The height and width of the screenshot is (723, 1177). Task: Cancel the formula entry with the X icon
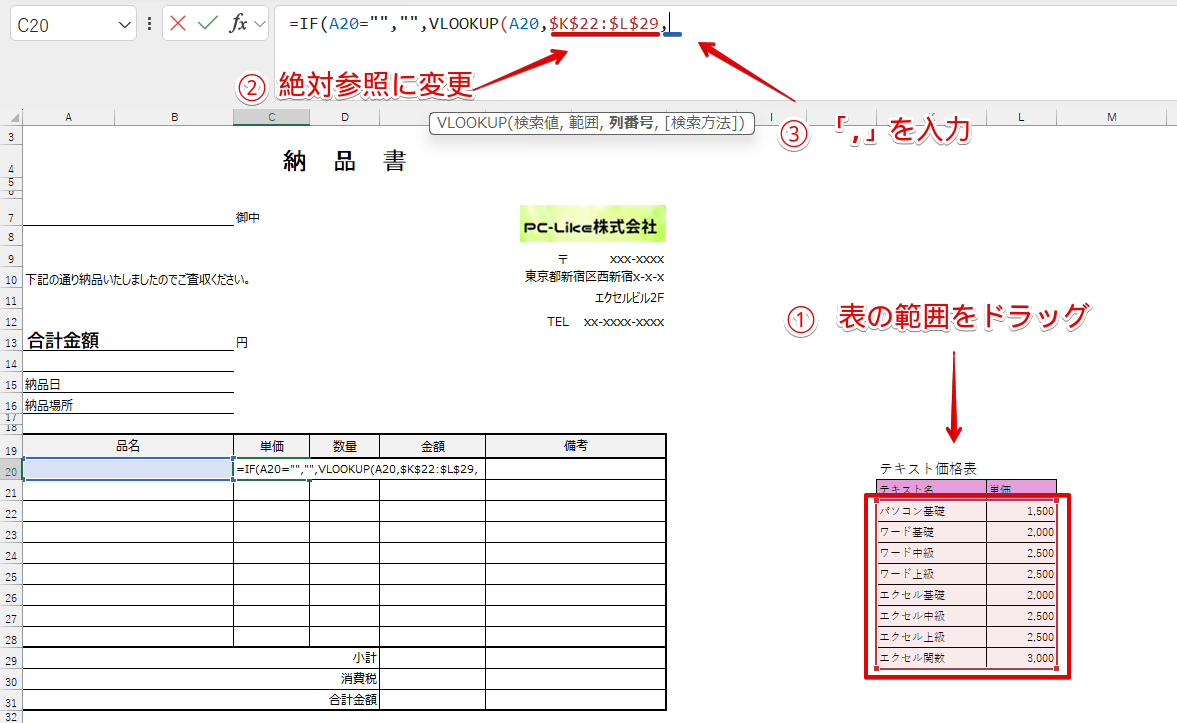tap(178, 23)
